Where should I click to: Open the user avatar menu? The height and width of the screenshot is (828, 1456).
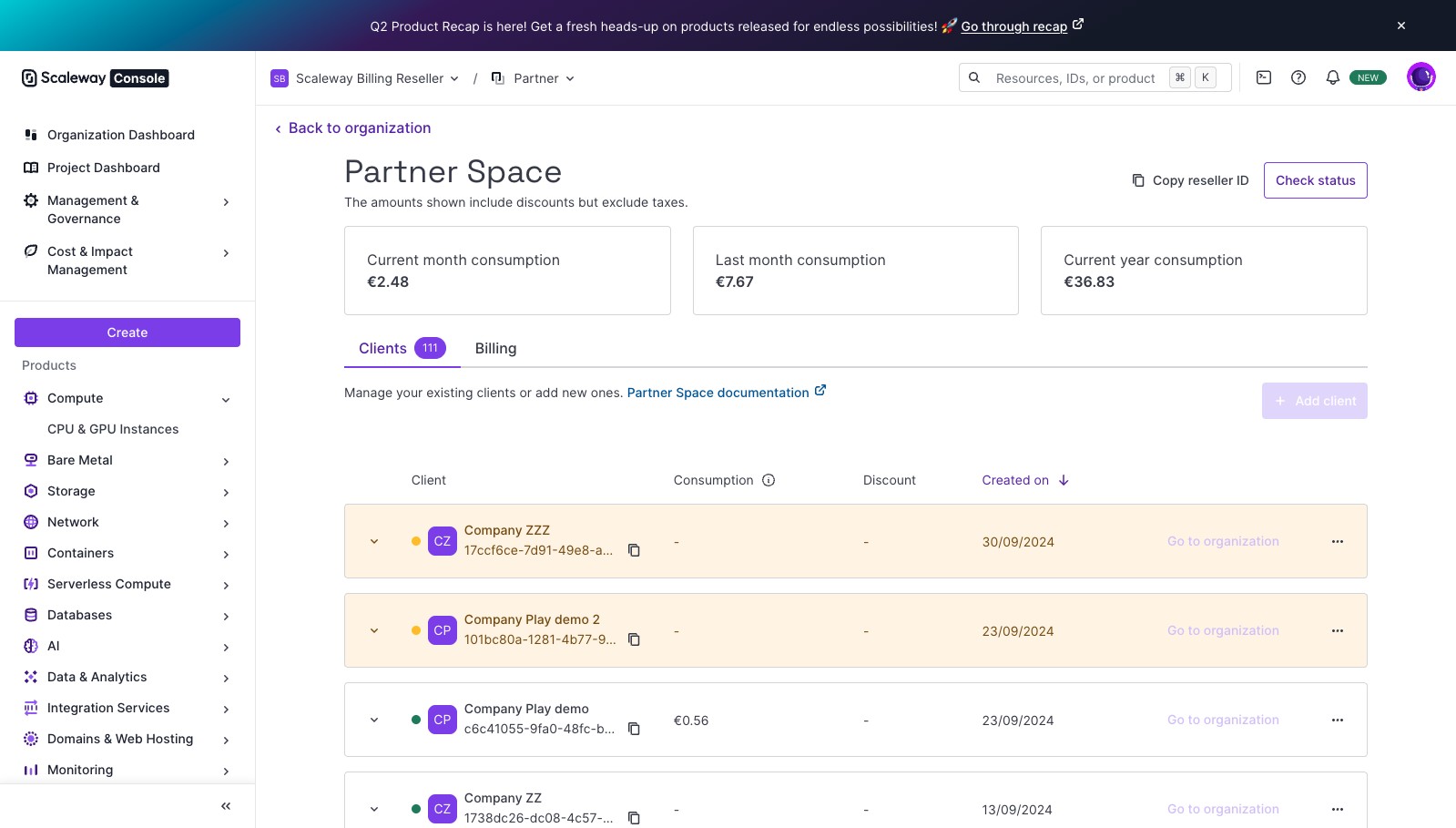(1420, 77)
